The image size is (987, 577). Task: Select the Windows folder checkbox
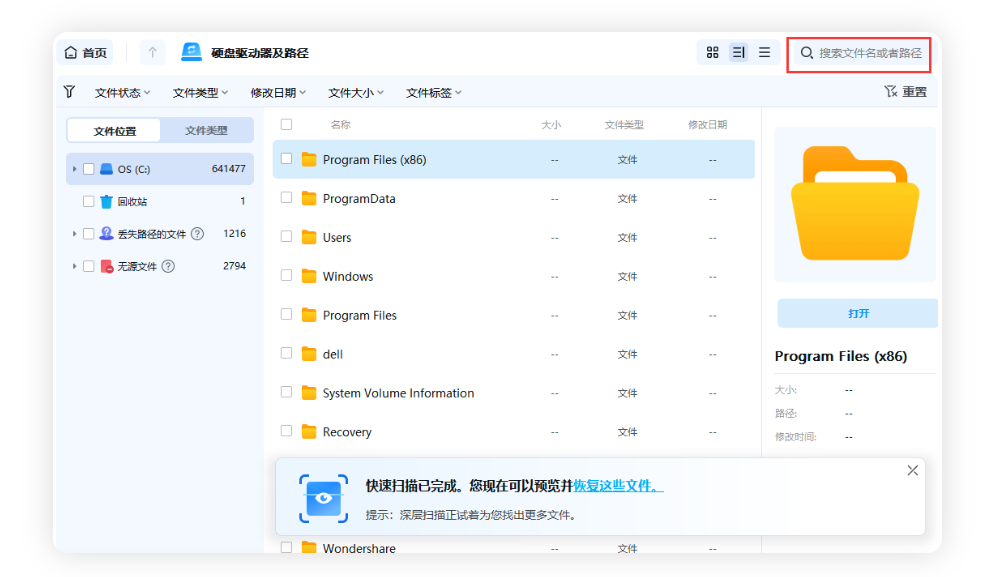286,276
